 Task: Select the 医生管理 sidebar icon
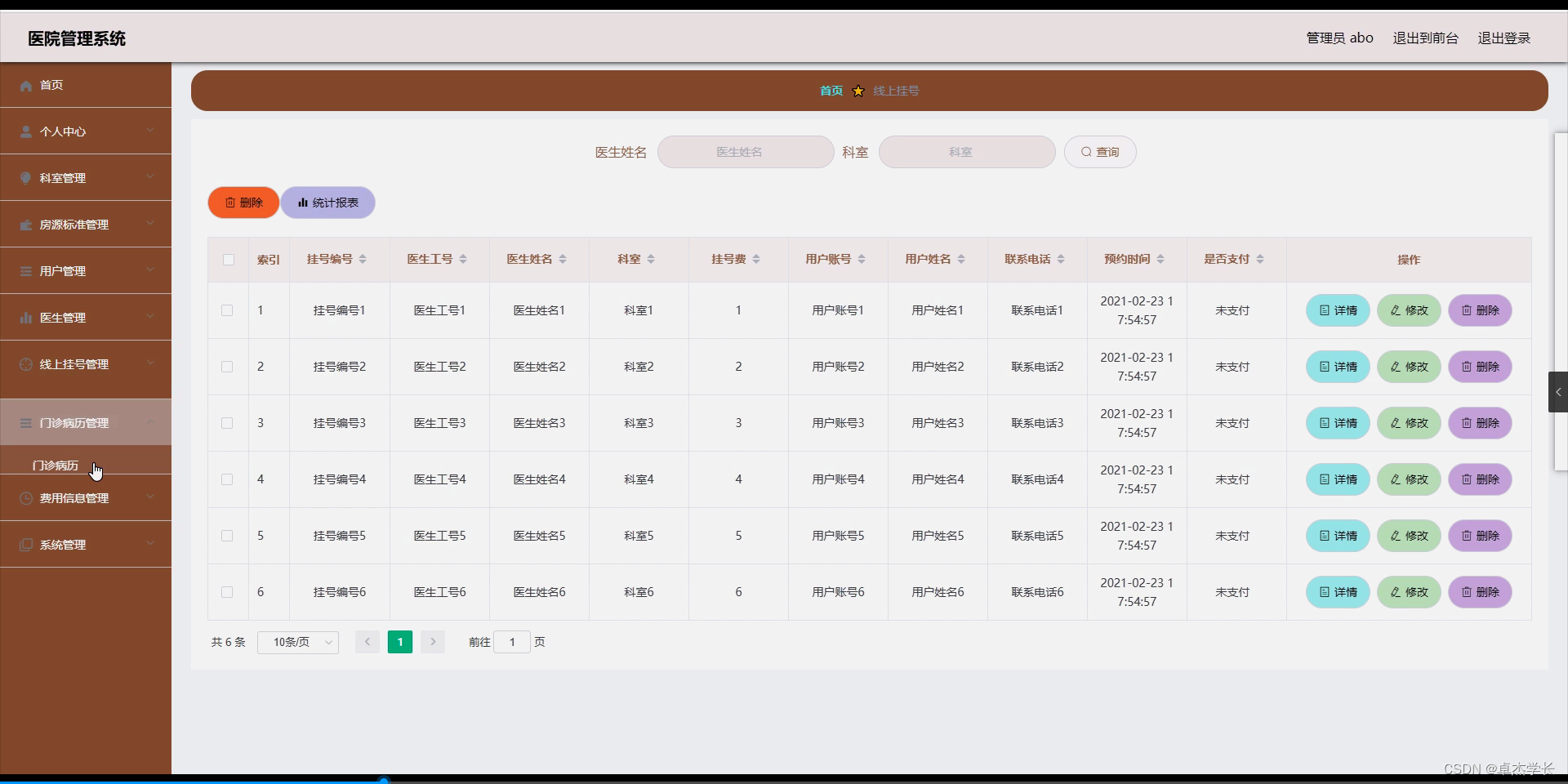pos(25,318)
